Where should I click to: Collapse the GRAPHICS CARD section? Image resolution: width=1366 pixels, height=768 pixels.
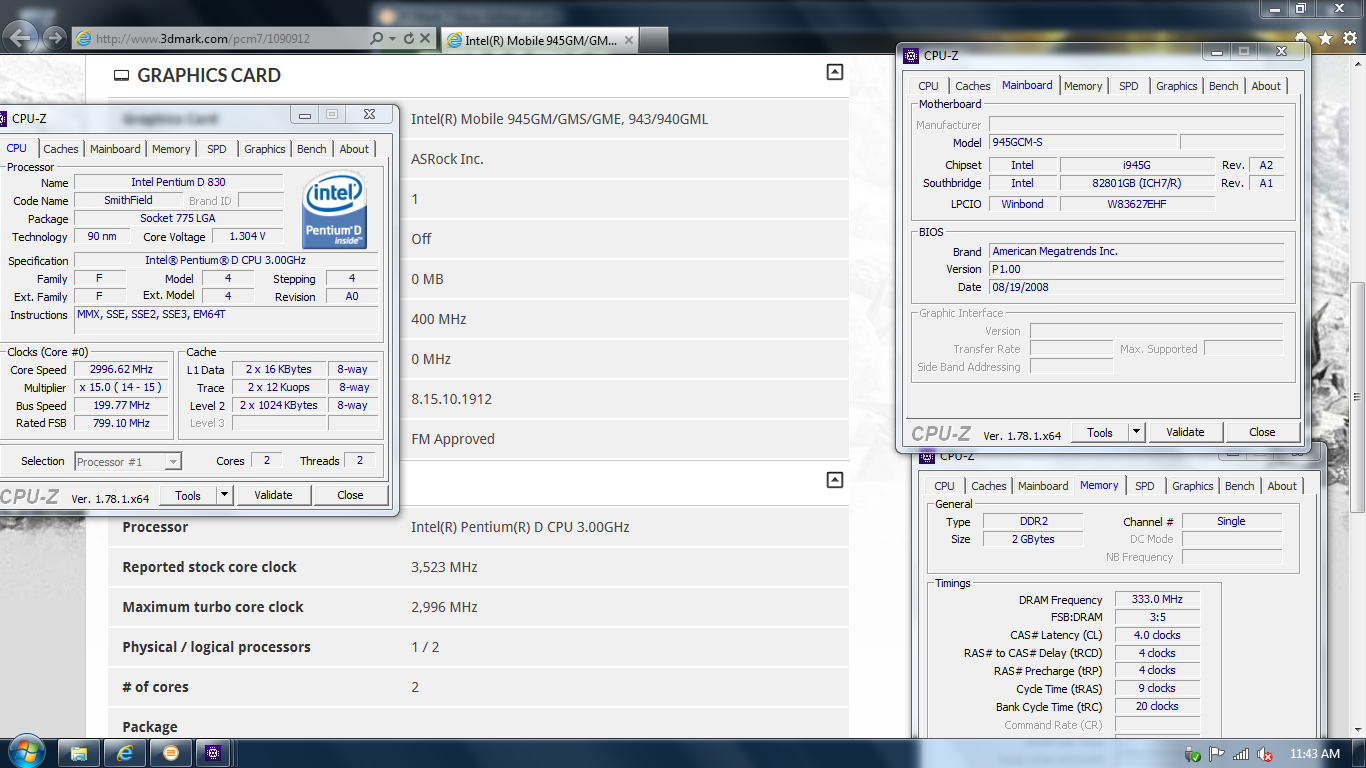tap(835, 72)
